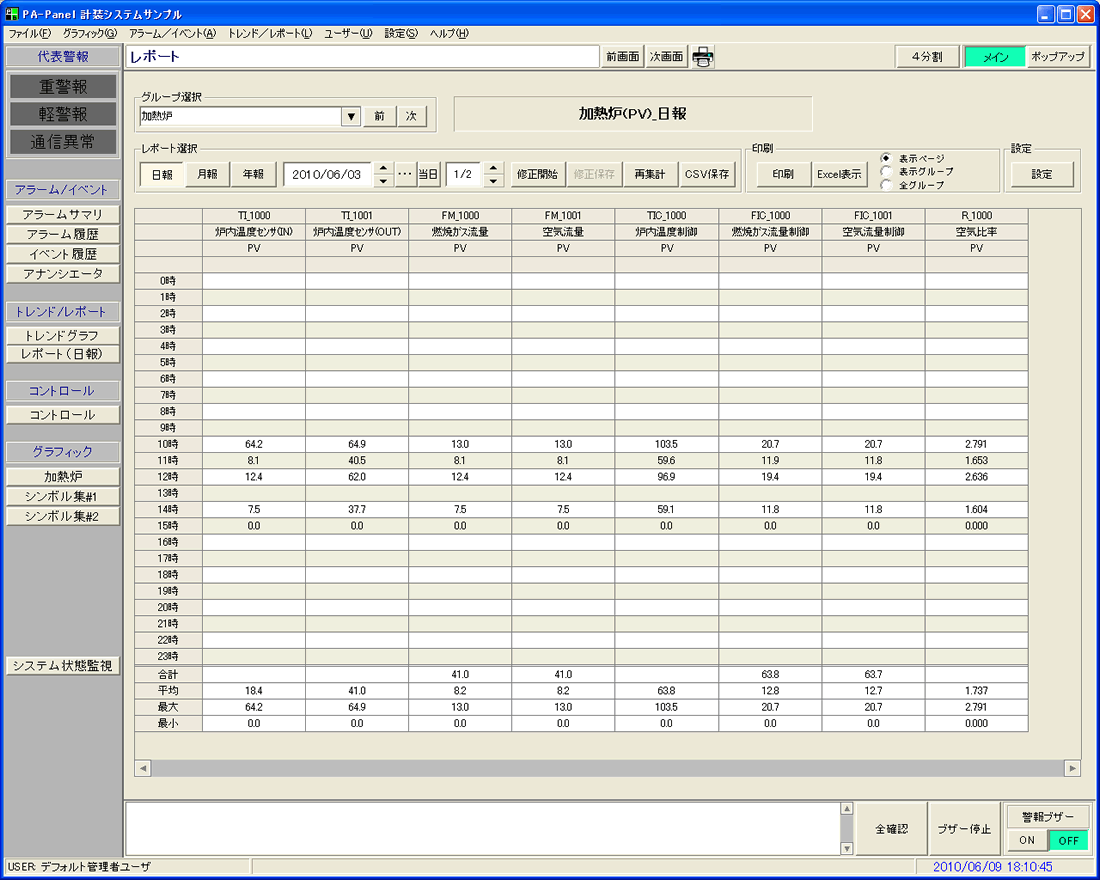Open the ユーザー(U) menu
1100x880 pixels.
pyautogui.click(x=348, y=33)
